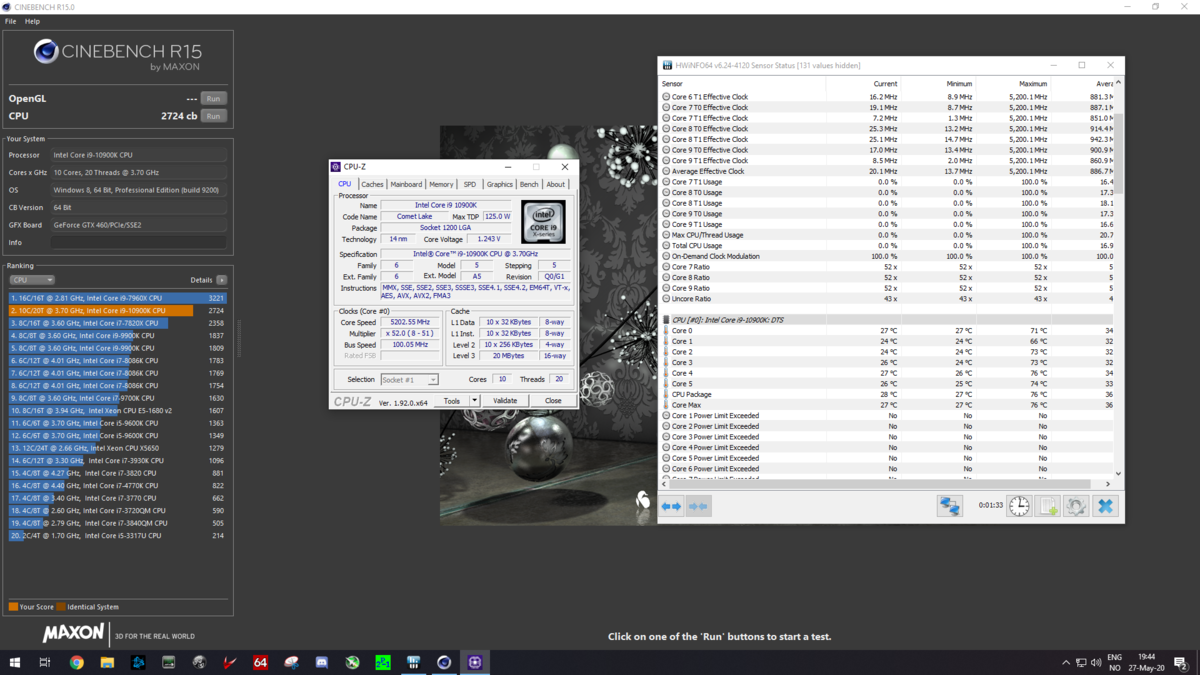
Task: Select On-Demand Clock Modulation row
Action: (x=887, y=257)
